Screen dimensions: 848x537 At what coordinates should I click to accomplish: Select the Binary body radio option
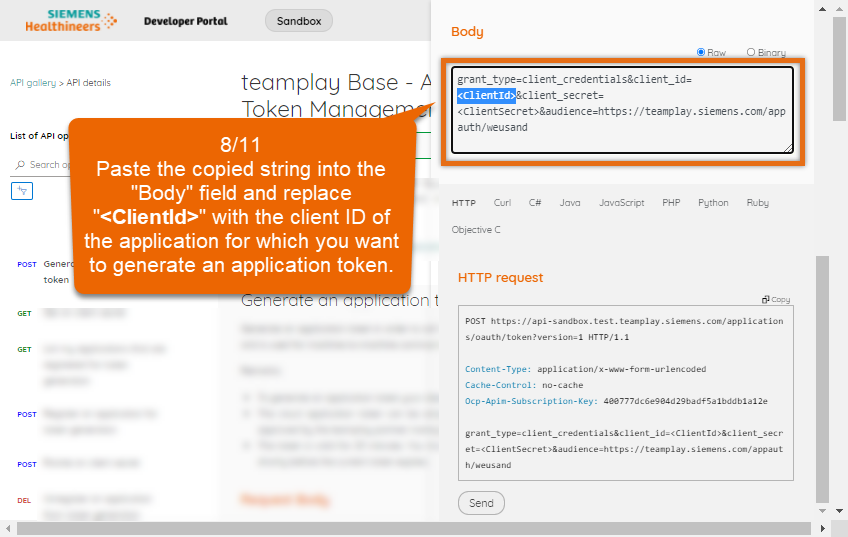(x=750, y=53)
